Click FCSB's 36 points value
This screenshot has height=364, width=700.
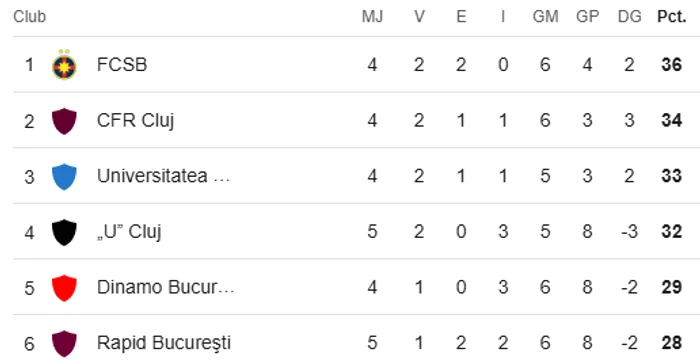coord(671,65)
